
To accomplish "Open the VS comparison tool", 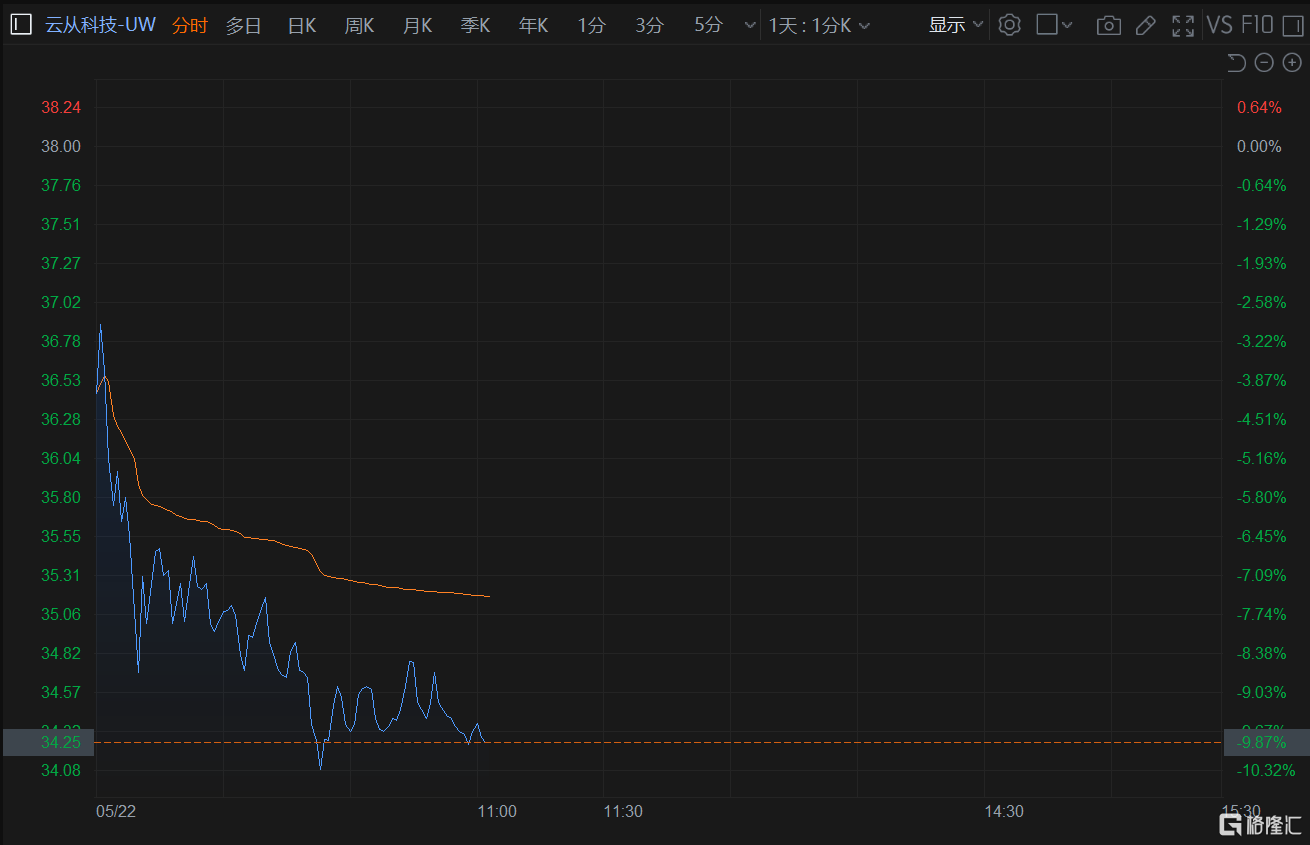I will point(1219,25).
